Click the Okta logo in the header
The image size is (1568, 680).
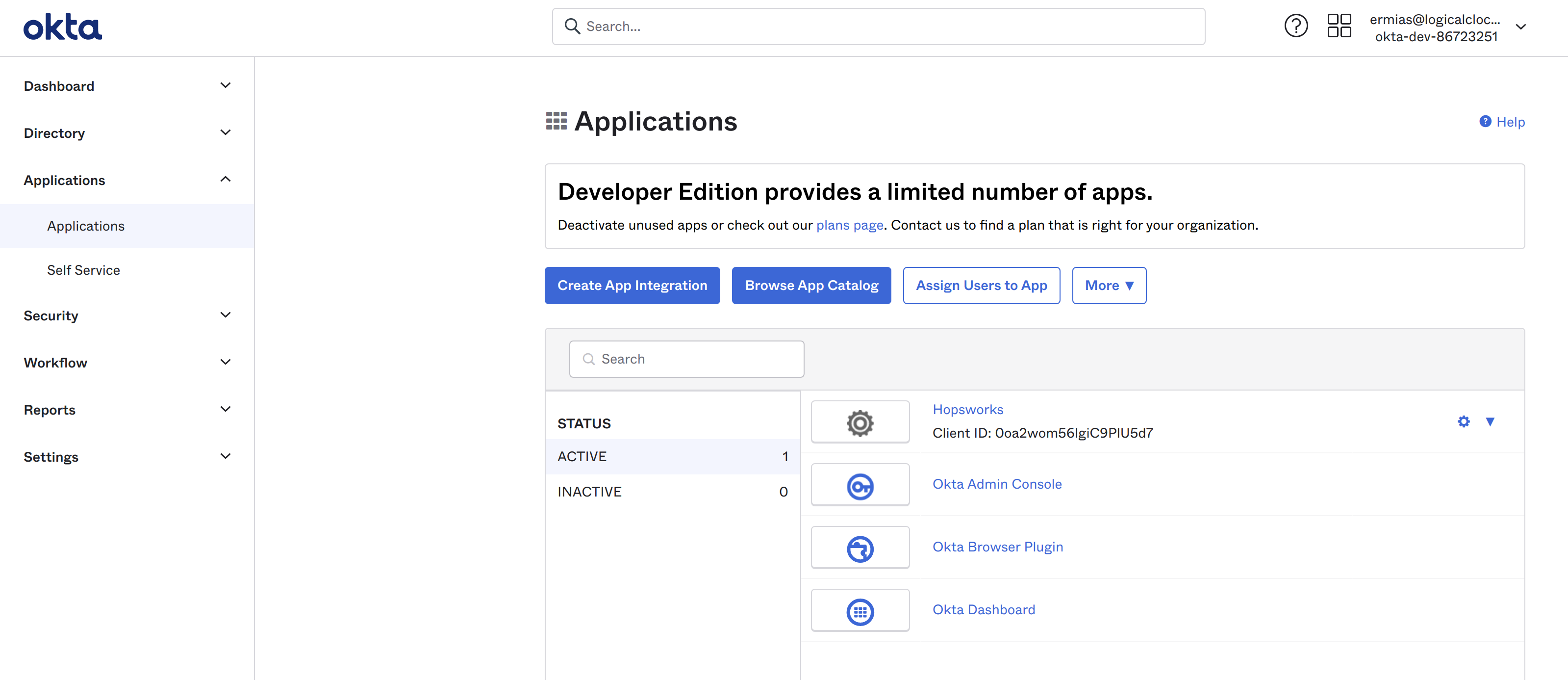click(61, 26)
